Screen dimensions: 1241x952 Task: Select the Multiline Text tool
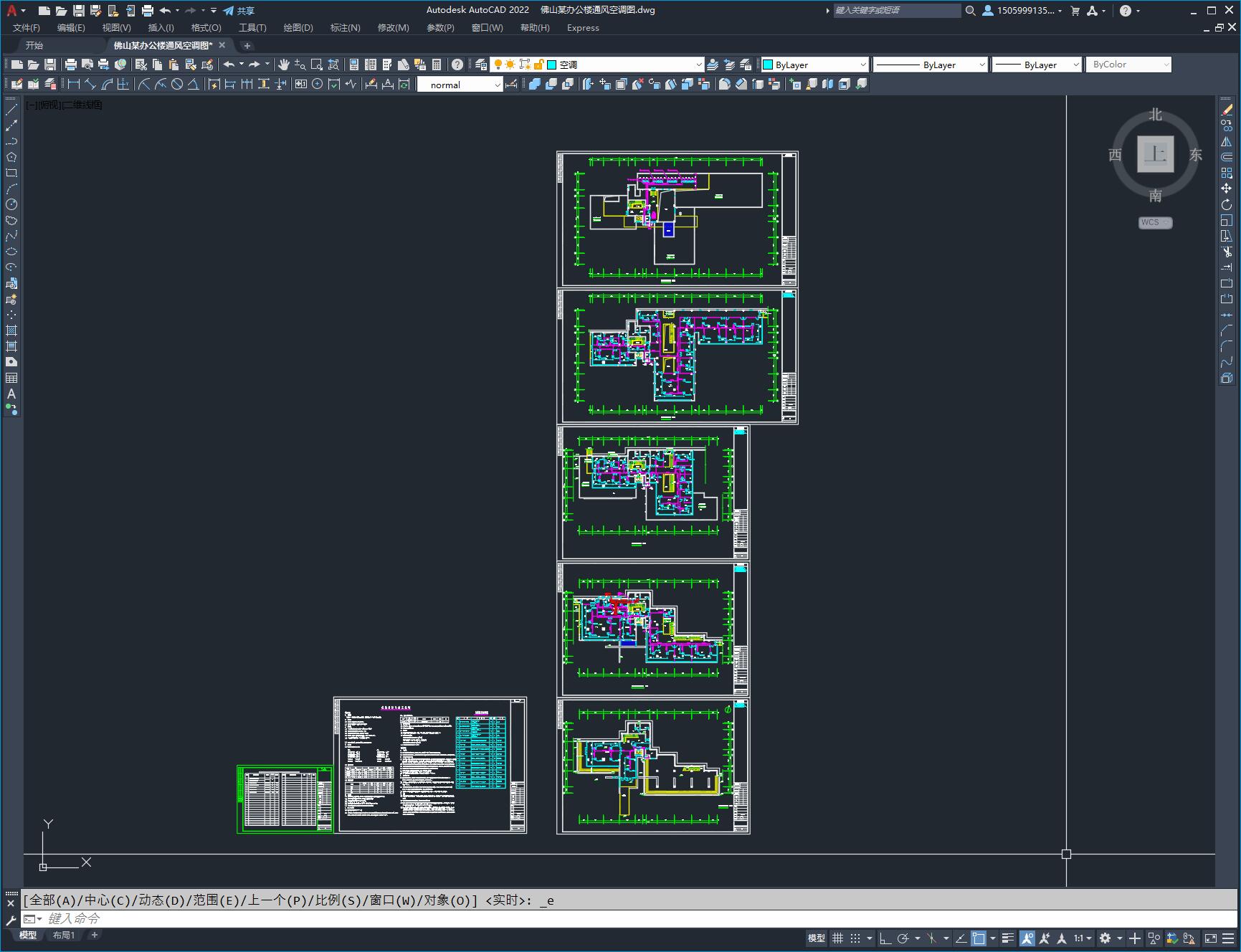11,394
